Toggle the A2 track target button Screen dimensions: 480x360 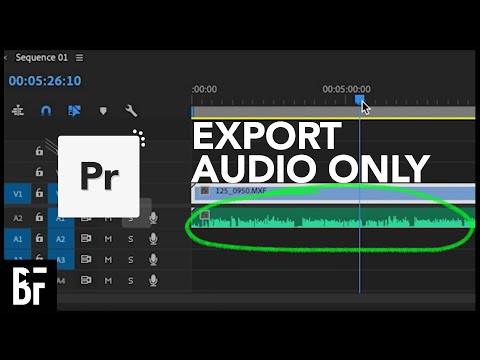61,239
